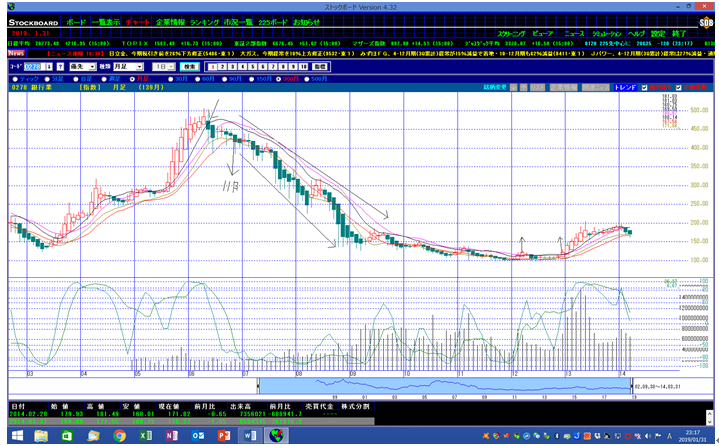Open the 企業情報 menu
Screen dimensions: 719x446
(x=170, y=22)
